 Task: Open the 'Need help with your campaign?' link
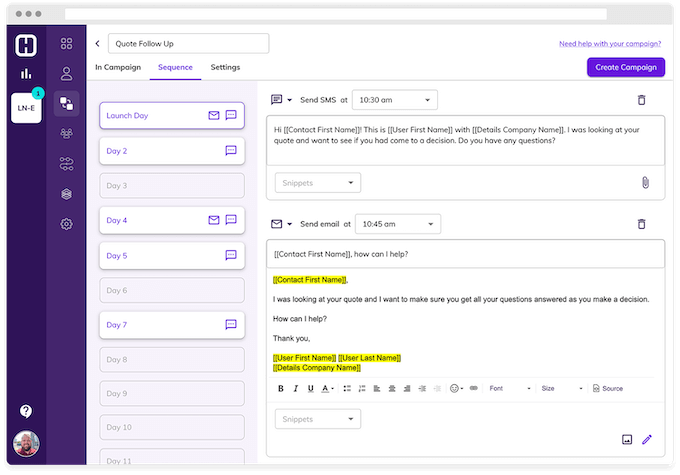[x=611, y=44]
